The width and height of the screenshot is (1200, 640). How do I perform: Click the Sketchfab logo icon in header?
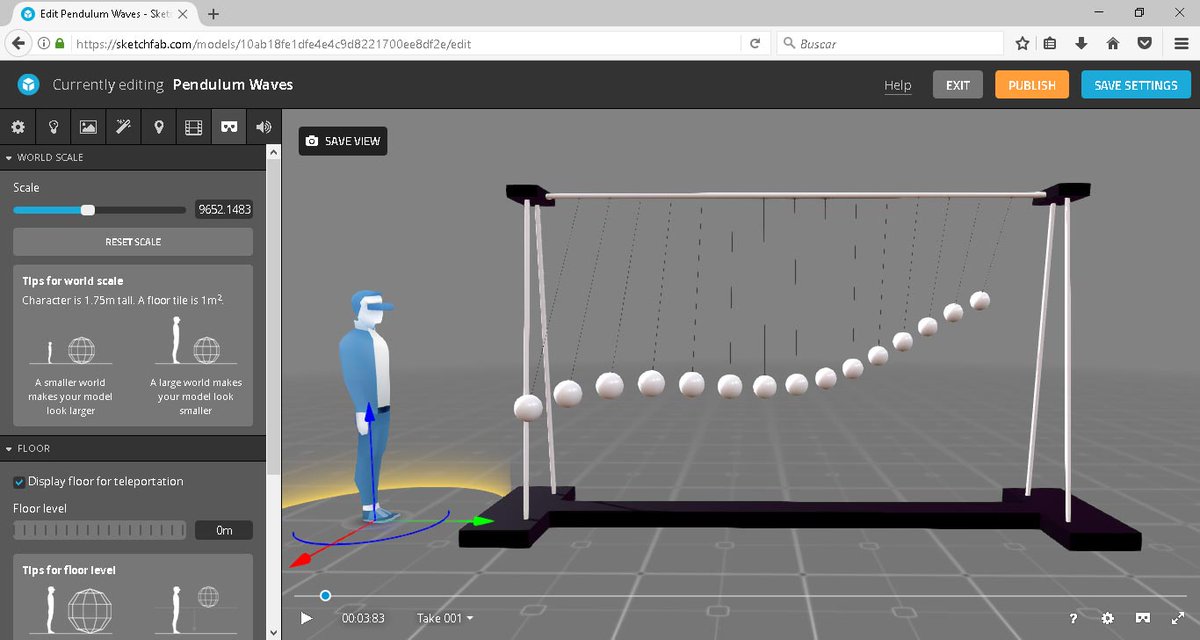(x=28, y=84)
